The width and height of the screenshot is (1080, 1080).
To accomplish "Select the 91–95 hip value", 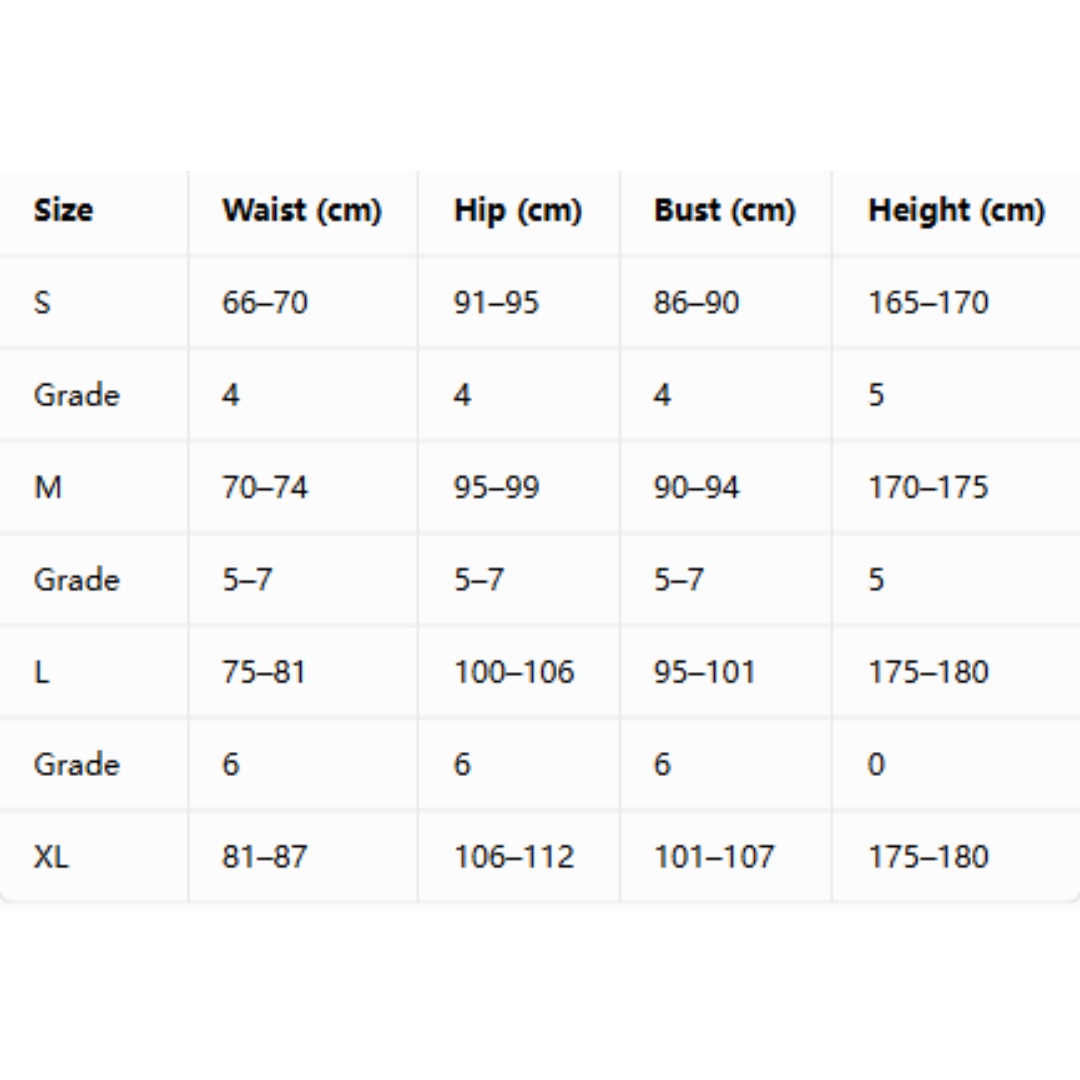I will (496, 303).
